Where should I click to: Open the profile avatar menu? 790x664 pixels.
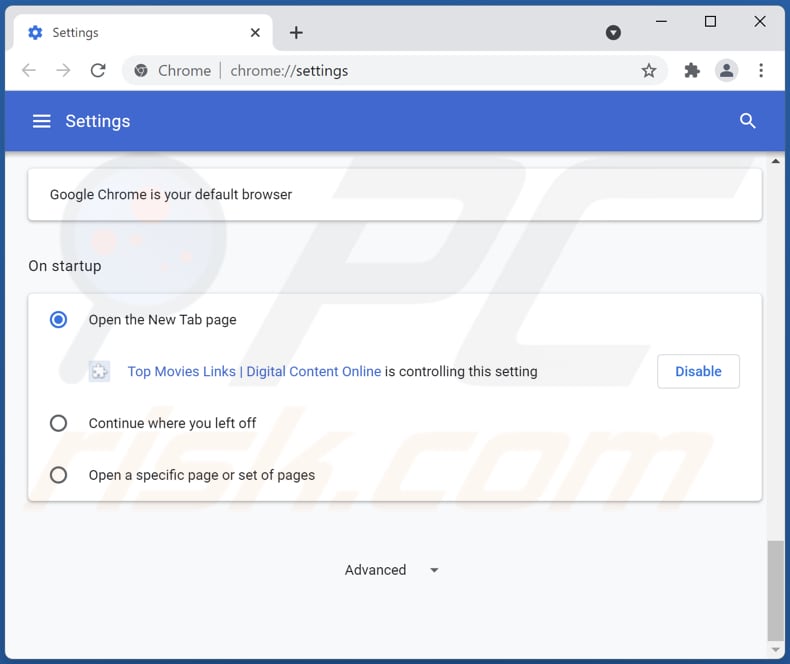726,71
